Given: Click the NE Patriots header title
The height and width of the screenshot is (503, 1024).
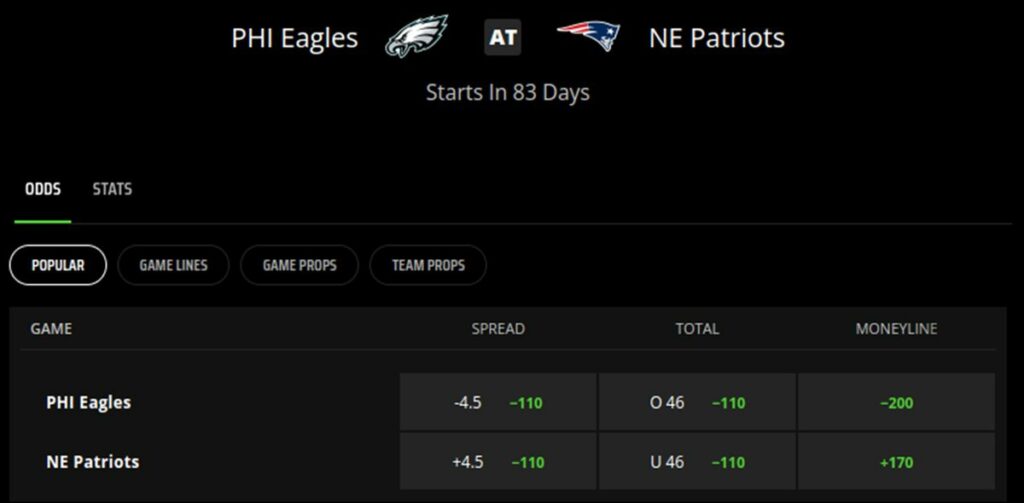Looking at the screenshot, I should click(716, 39).
